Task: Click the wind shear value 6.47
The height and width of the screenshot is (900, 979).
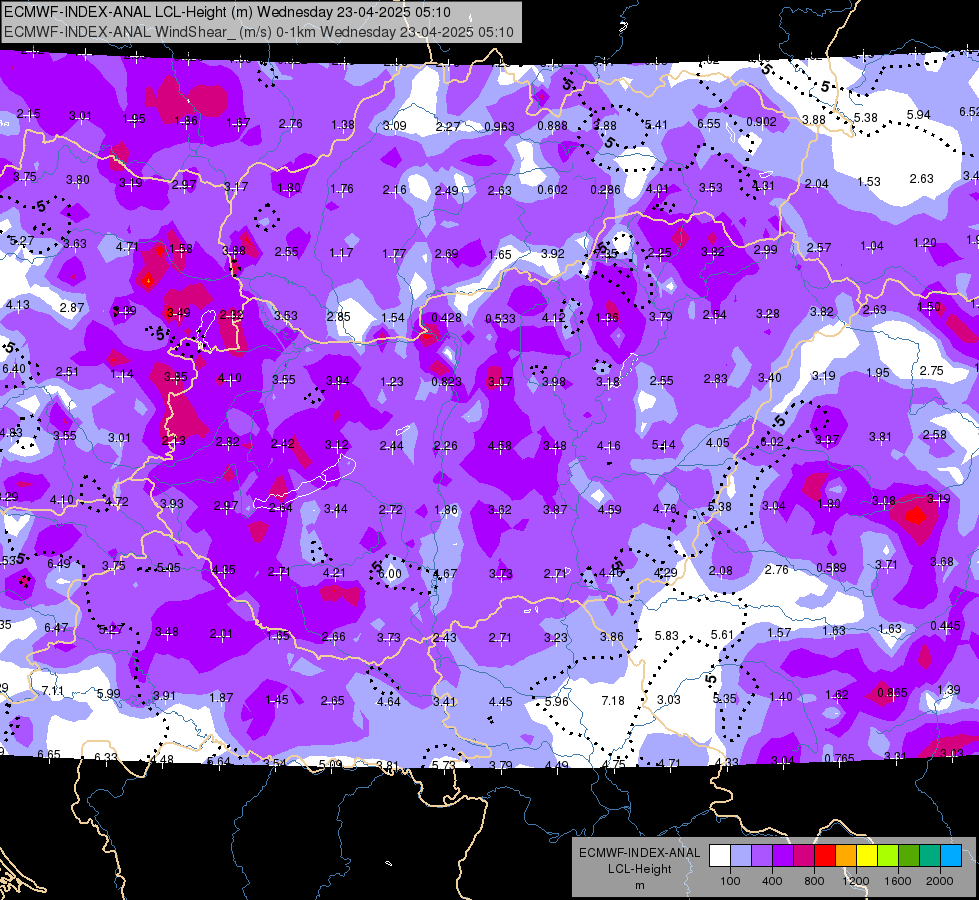Action: (x=56, y=628)
